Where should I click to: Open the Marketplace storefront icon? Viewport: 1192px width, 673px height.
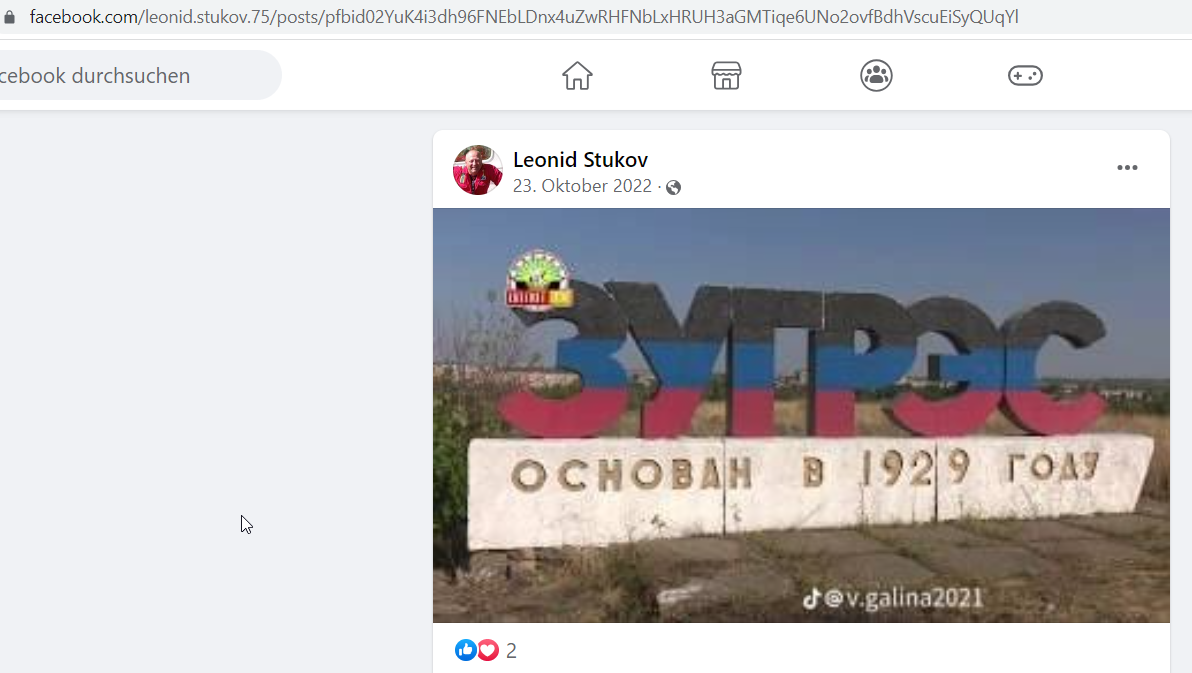coord(726,75)
